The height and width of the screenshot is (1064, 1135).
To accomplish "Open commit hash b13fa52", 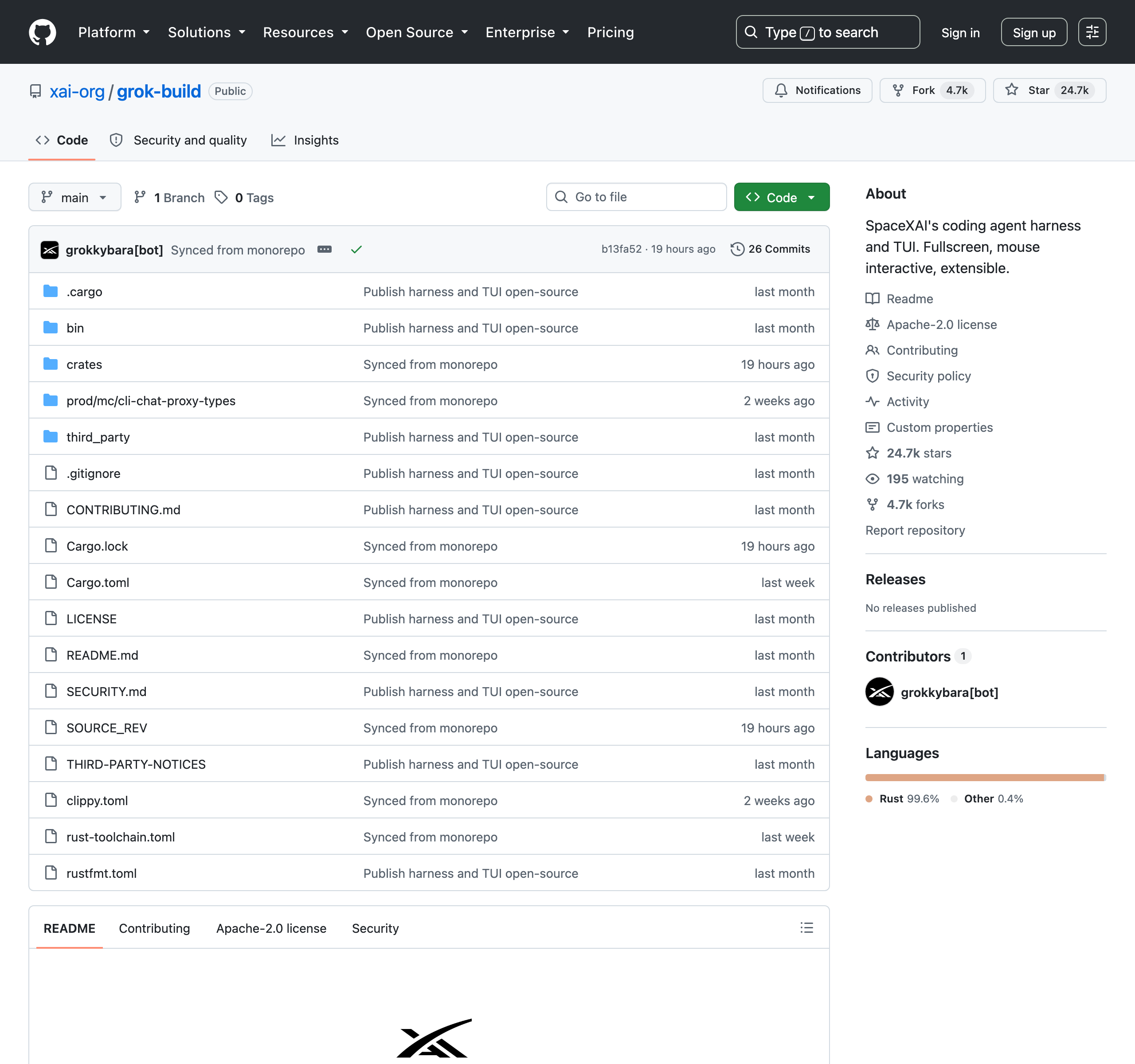I will click(621, 249).
